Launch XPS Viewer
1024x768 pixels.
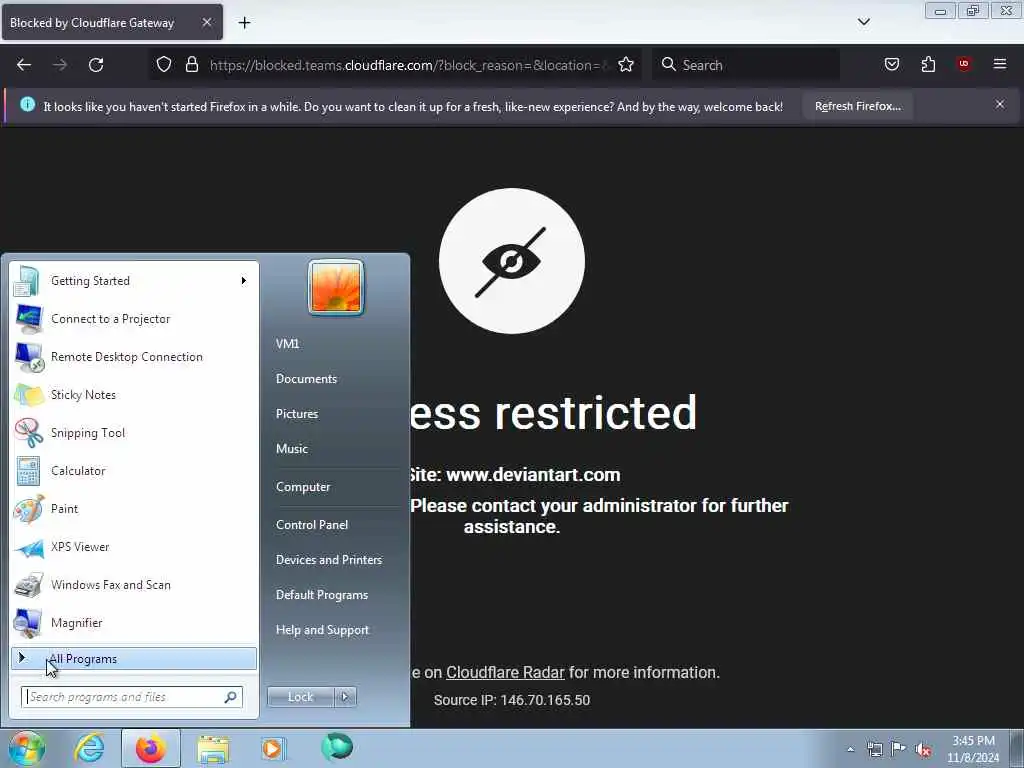[x=134, y=547]
